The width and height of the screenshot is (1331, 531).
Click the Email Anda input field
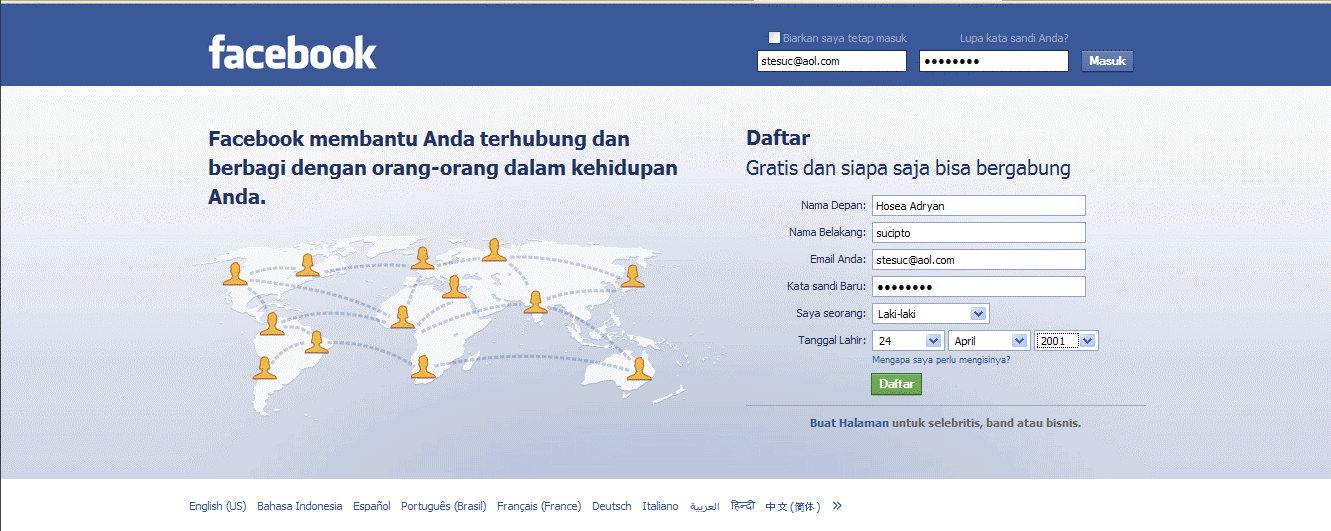click(x=978, y=260)
